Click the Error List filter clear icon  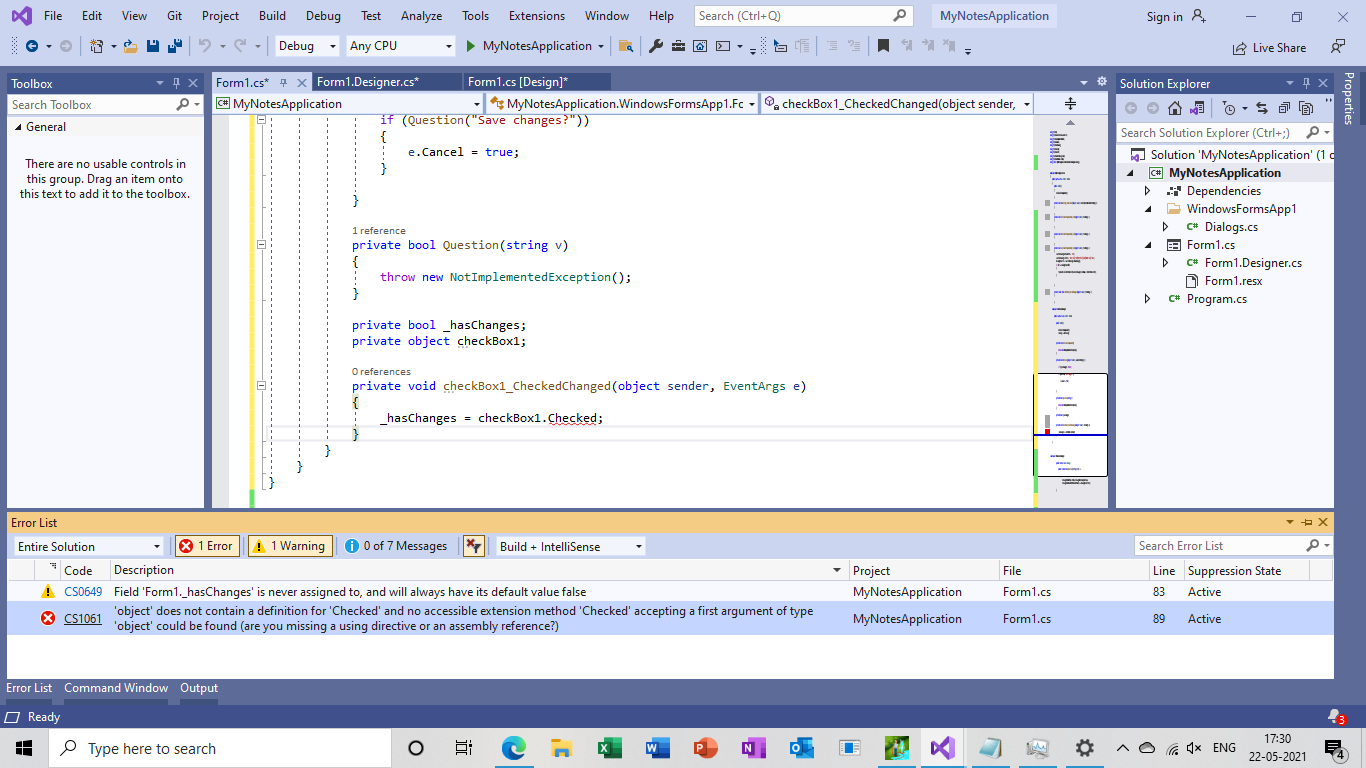(x=474, y=546)
